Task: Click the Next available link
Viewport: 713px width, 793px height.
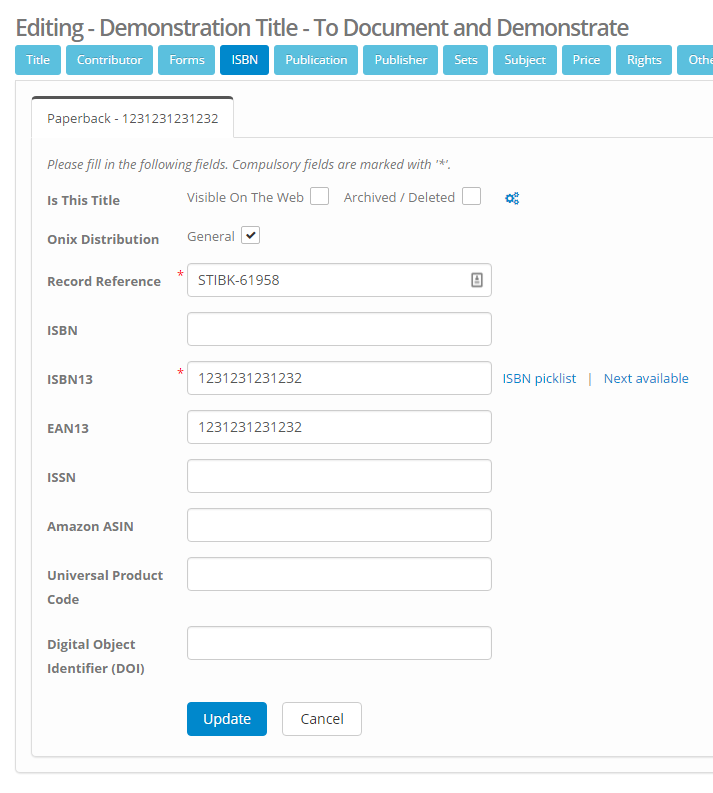Action: [646, 378]
